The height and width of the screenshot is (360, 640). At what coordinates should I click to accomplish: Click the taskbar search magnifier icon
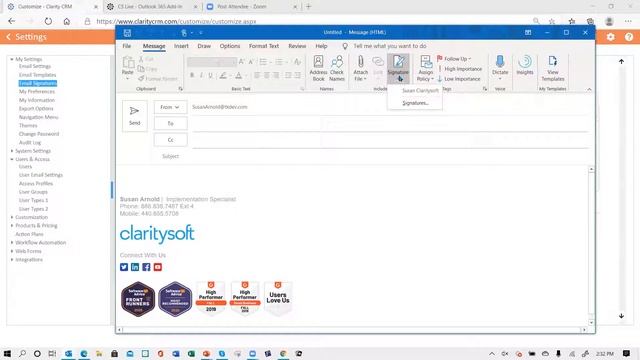22,353
